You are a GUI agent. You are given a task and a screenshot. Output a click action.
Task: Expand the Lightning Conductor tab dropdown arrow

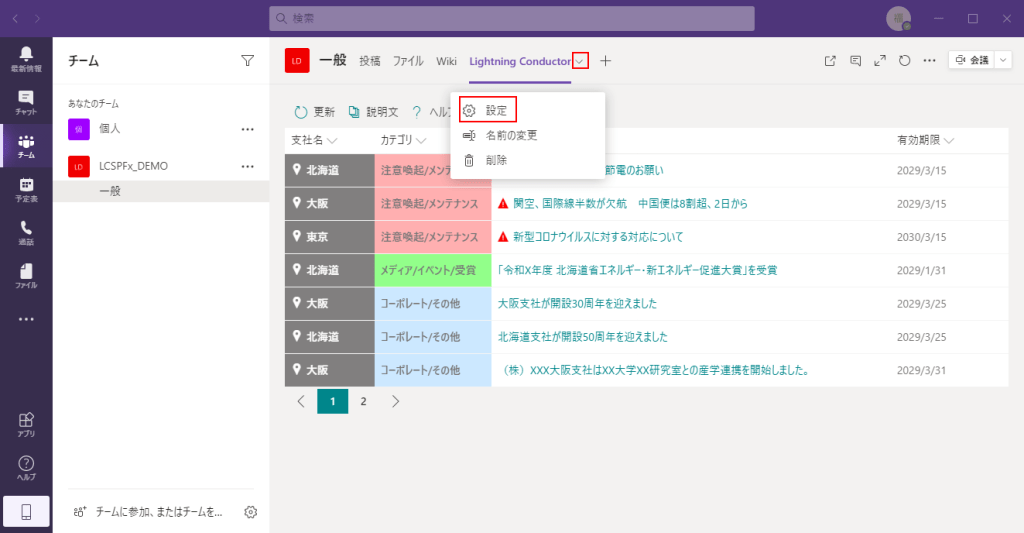(x=580, y=61)
